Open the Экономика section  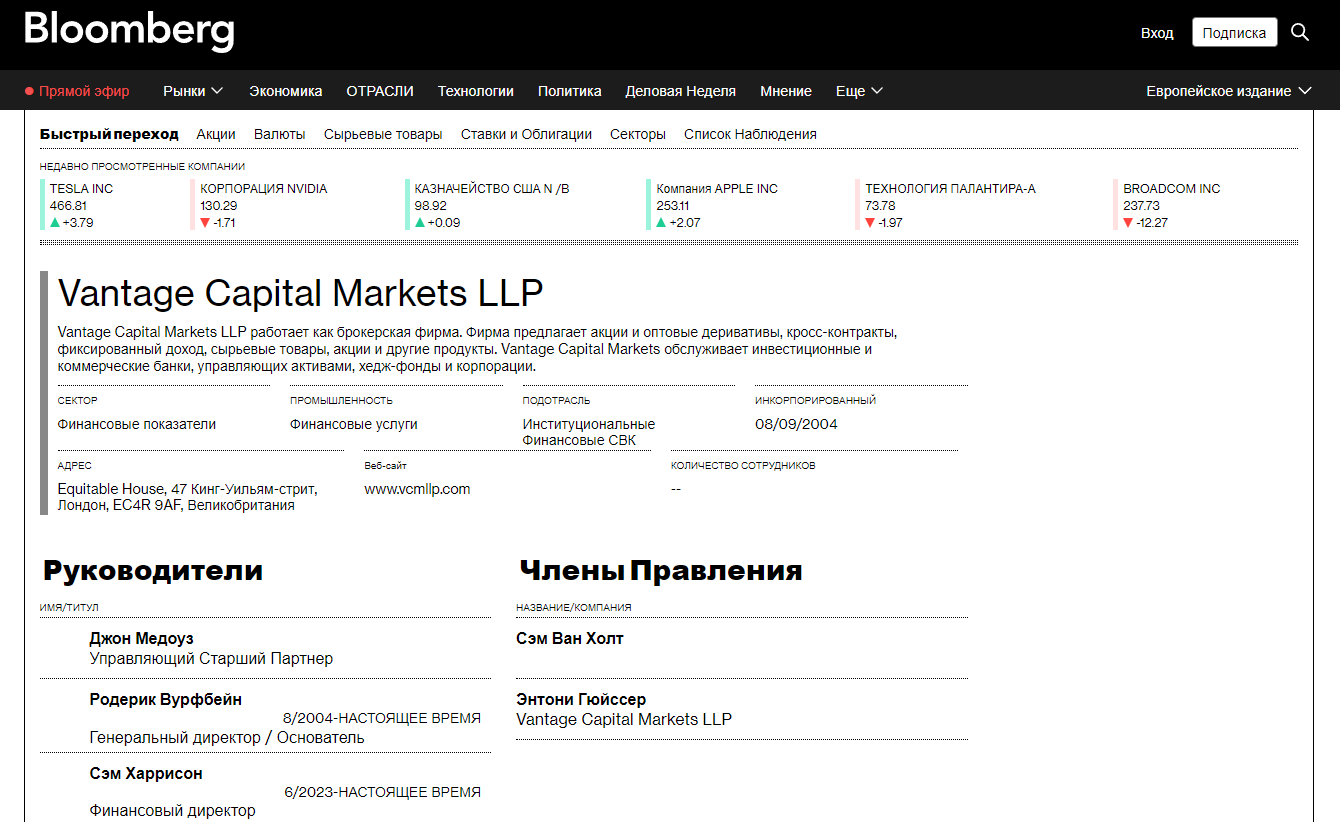tap(286, 91)
